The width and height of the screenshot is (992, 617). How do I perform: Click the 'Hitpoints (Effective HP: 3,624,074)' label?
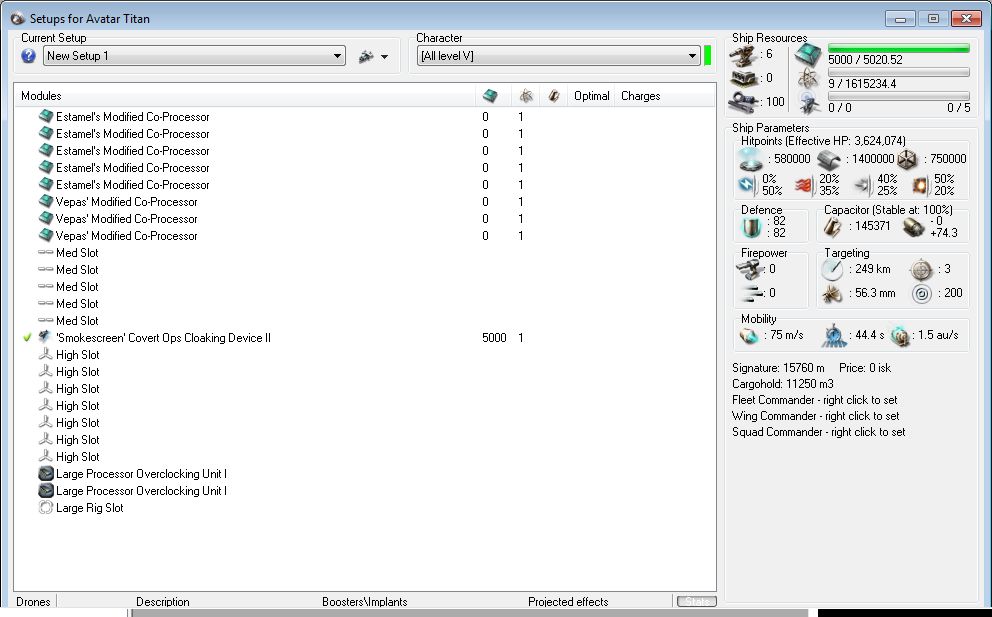click(823, 140)
